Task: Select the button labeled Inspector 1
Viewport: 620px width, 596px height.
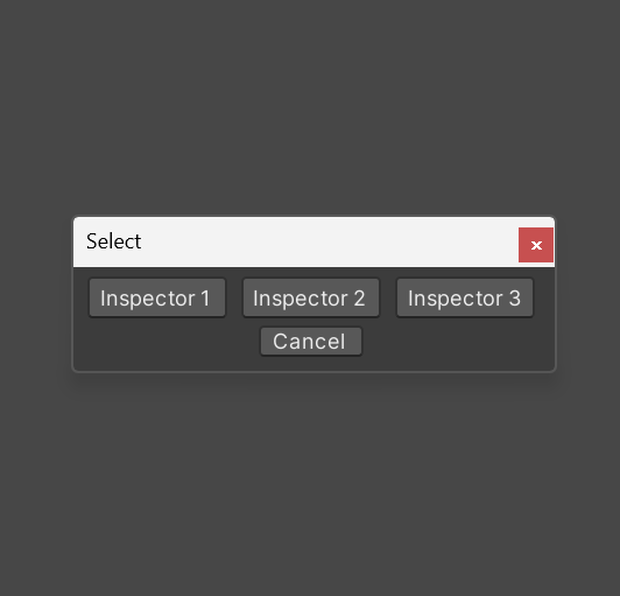Action: (x=157, y=298)
